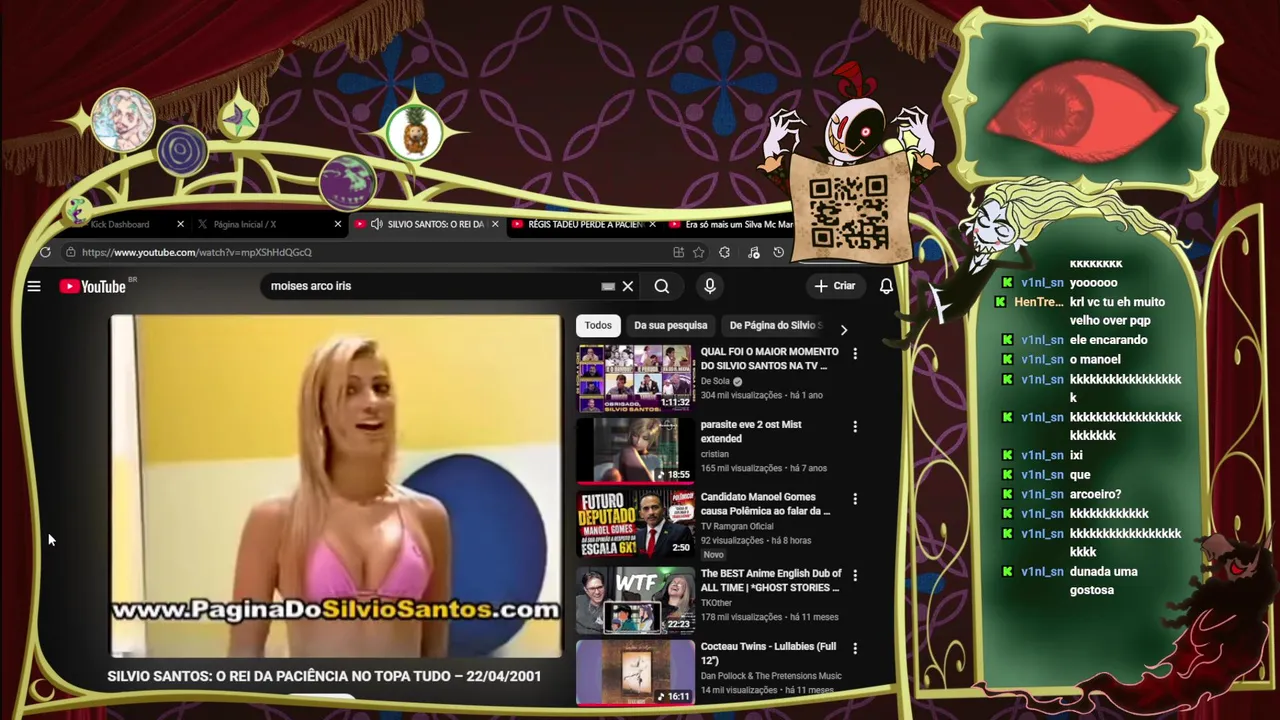The height and width of the screenshot is (720, 1280).
Task: Visit Dan Pollock & The Pretensions Music channel
Action: click(771, 676)
